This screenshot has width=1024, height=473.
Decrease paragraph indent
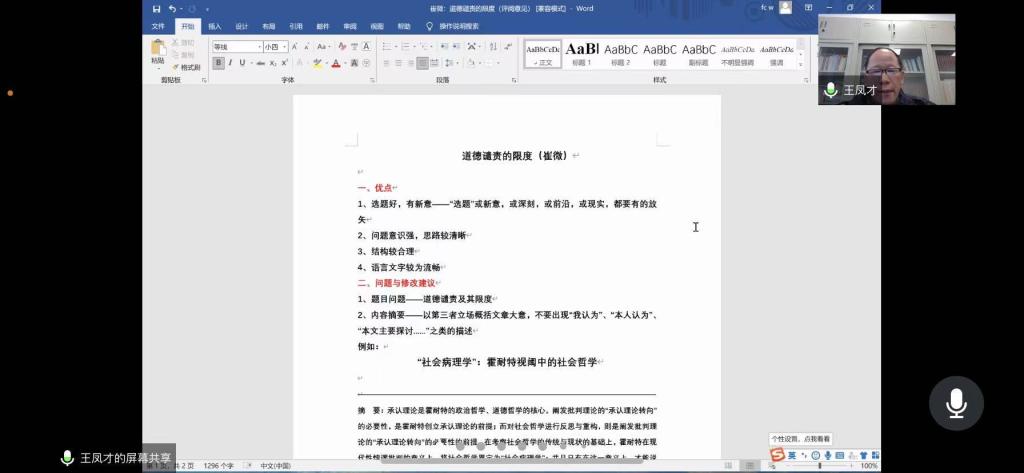[x=444, y=46]
